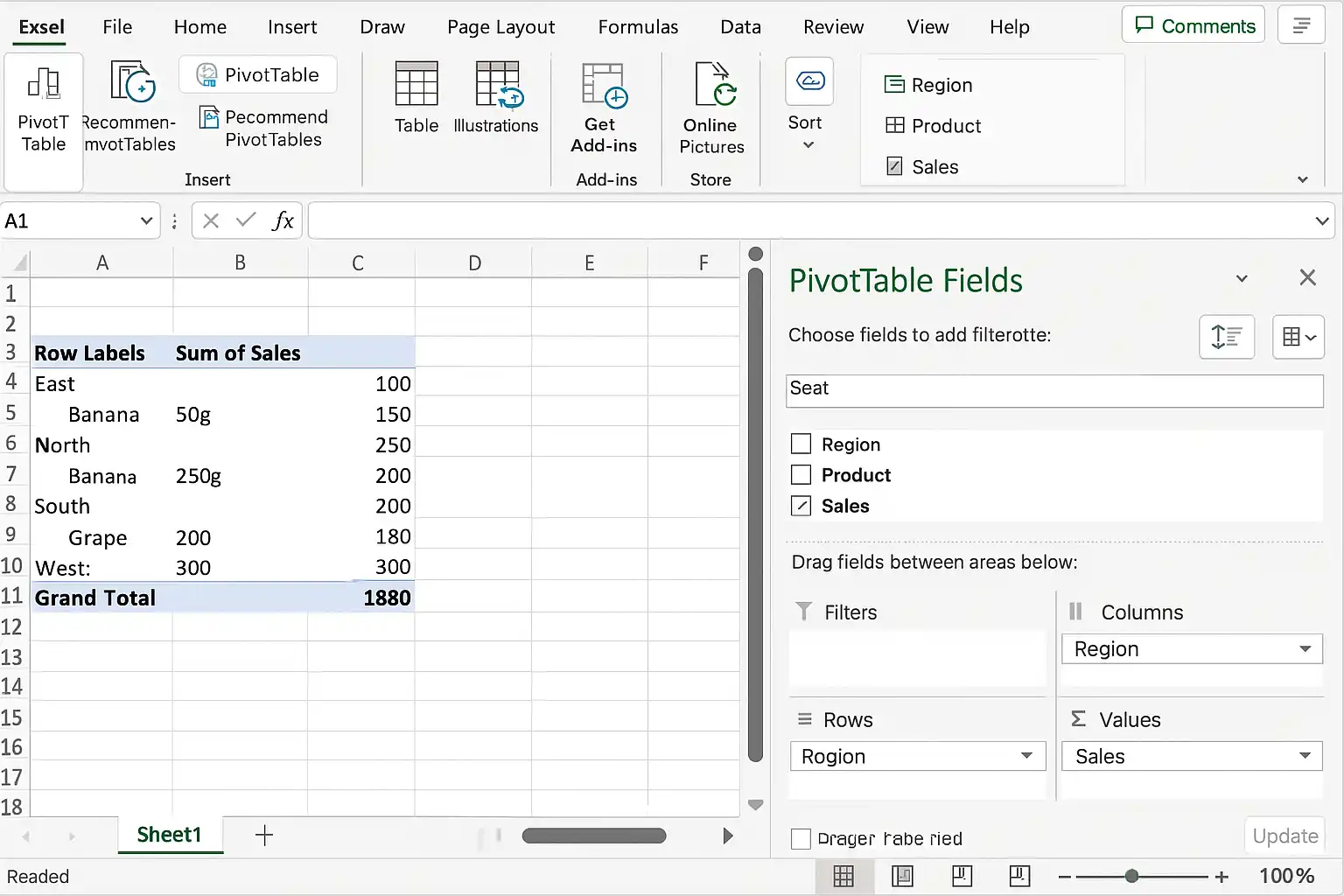Uncheck the Sales field checkbox
Viewport: 1344px width, 896px height.
tap(801, 505)
